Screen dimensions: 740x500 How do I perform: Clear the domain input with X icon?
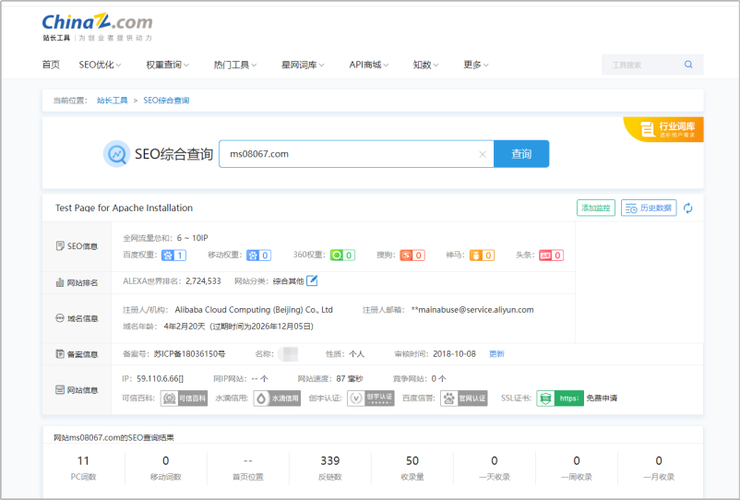(482, 154)
